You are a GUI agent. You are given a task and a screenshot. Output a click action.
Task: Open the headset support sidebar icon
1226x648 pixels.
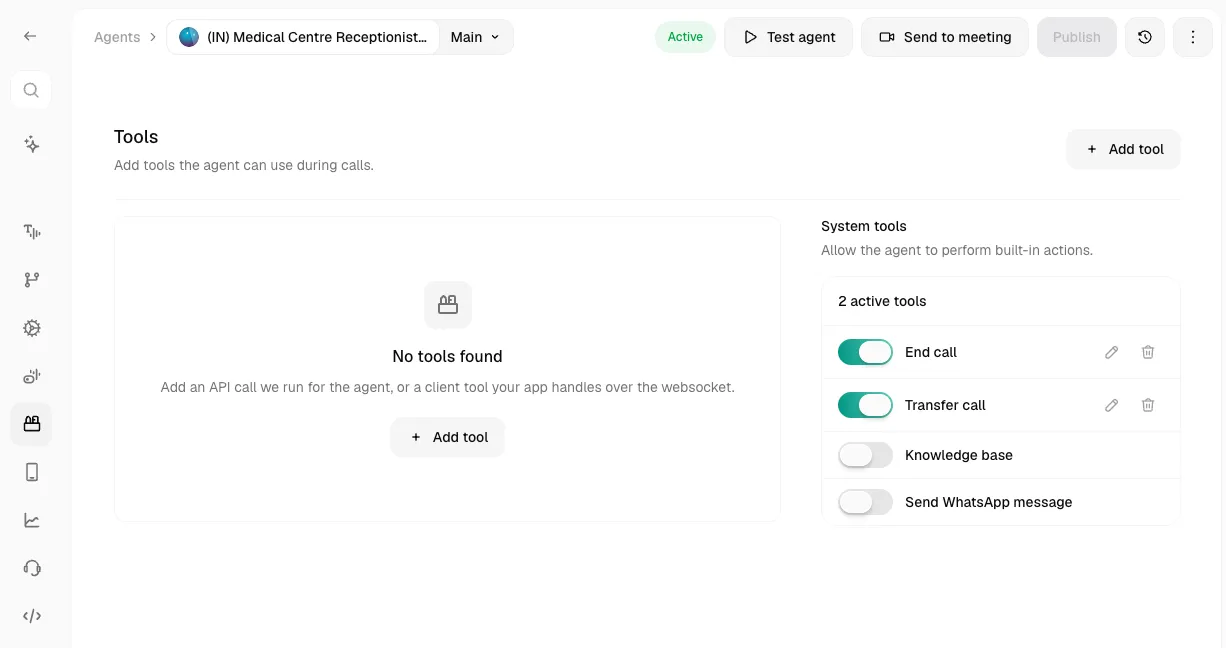point(31,568)
